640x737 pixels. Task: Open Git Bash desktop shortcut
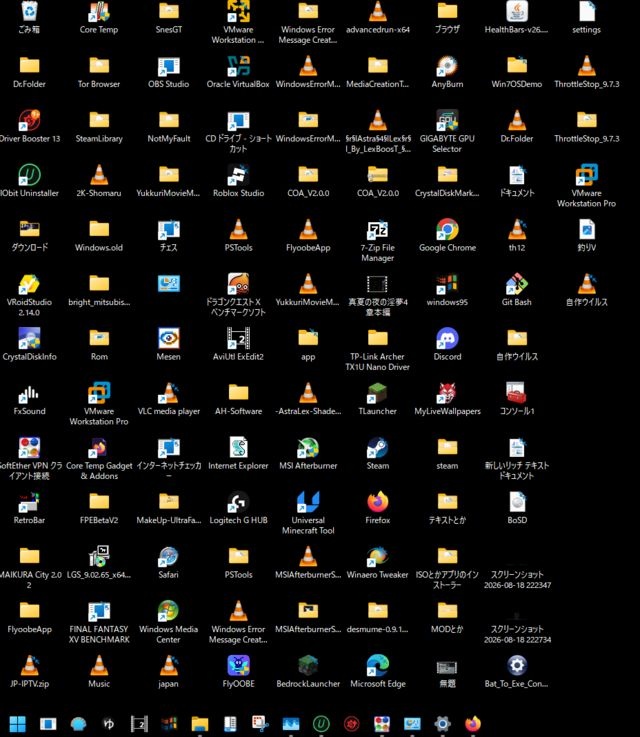pyautogui.click(x=517, y=284)
